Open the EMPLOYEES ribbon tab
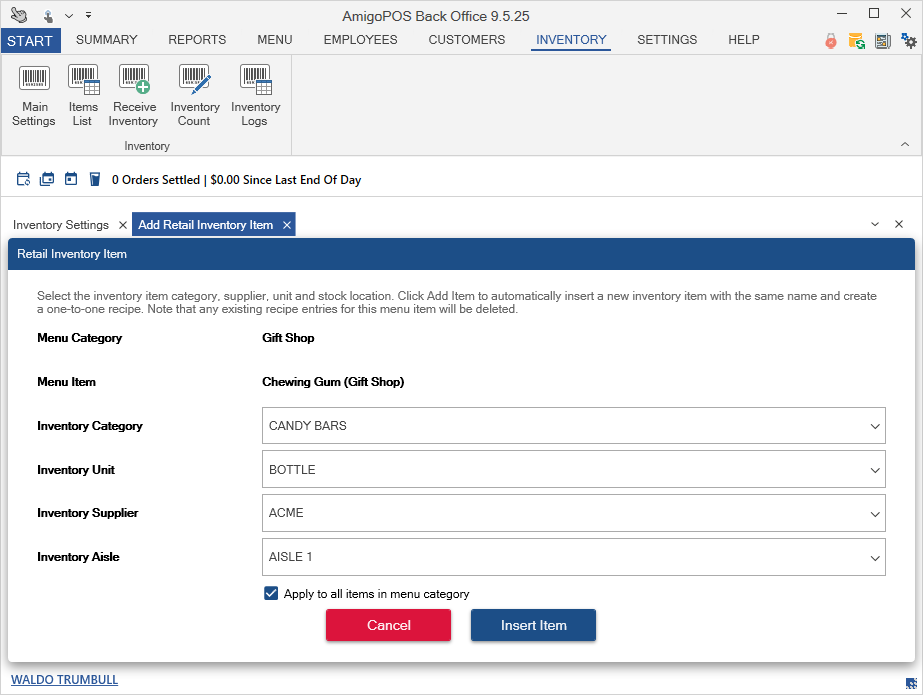Image resolution: width=923 pixels, height=695 pixels. click(x=360, y=40)
